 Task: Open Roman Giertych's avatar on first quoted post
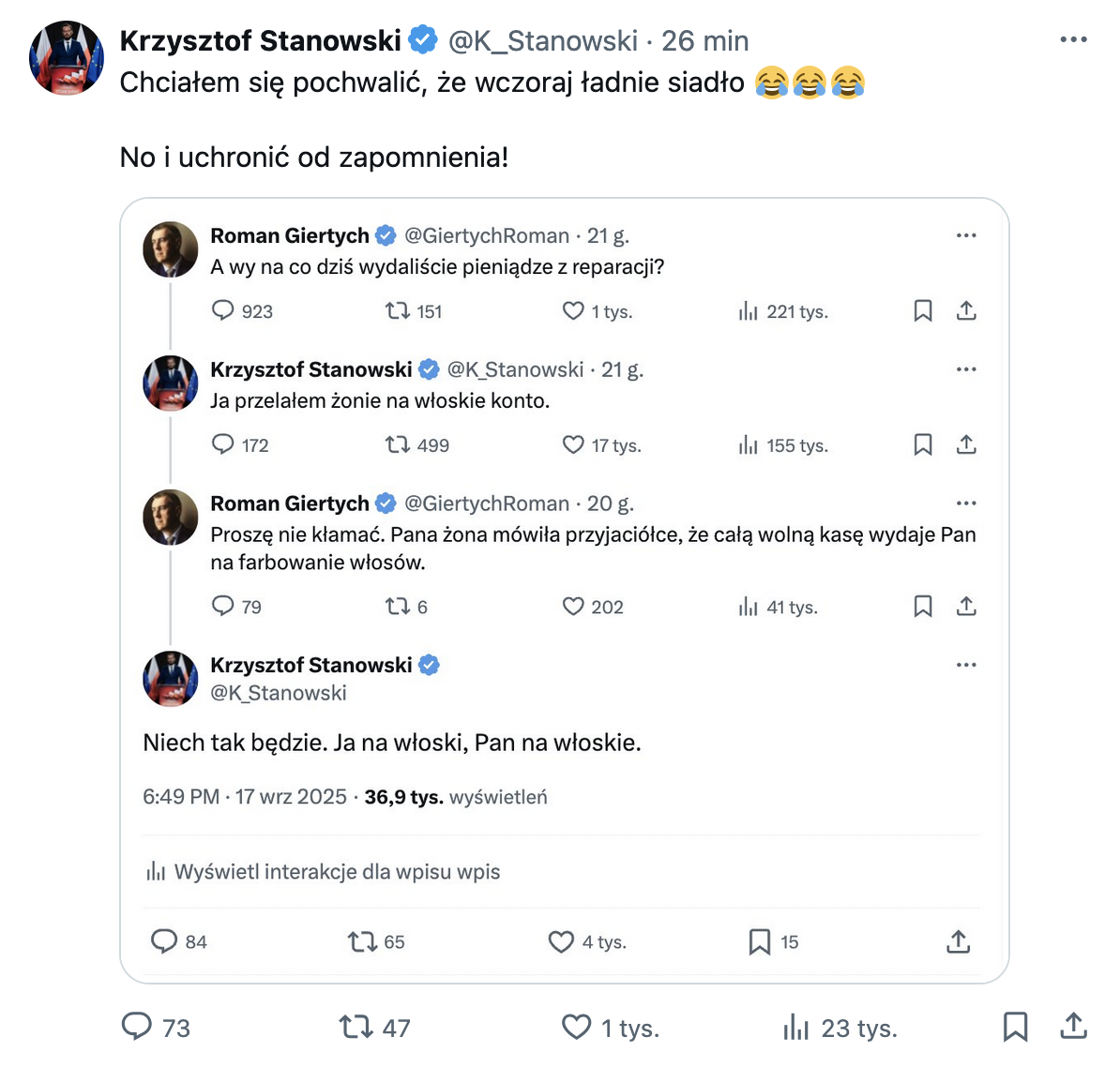pyautogui.click(x=171, y=249)
